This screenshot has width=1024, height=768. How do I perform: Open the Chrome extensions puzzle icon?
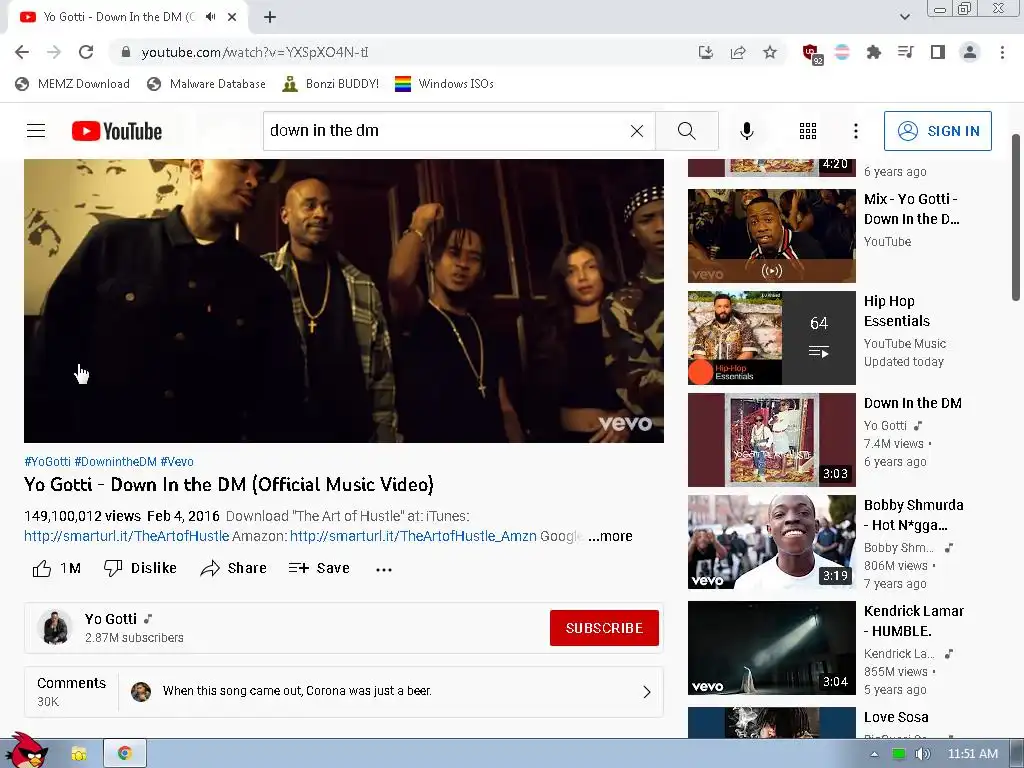(x=874, y=52)
